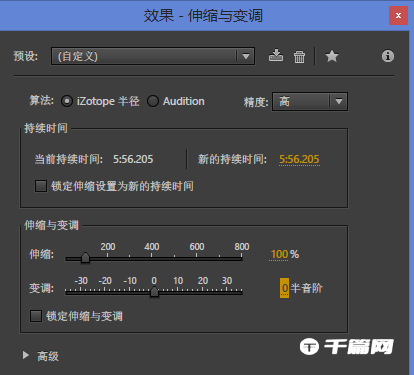The image size is (414, 375).
Task: Open the effect info help icon
Action: [388, 56]
